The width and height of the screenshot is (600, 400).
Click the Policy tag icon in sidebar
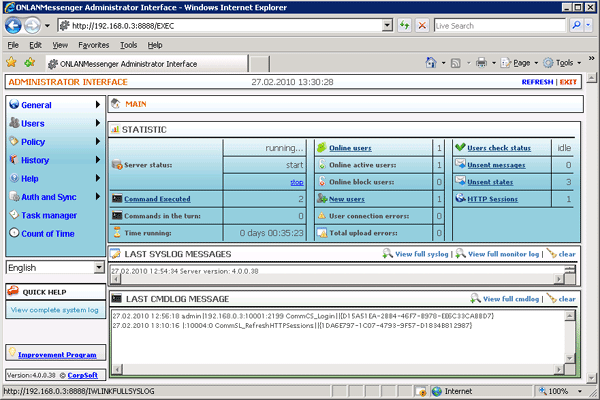pyautogui.click(x=14, y=141)
